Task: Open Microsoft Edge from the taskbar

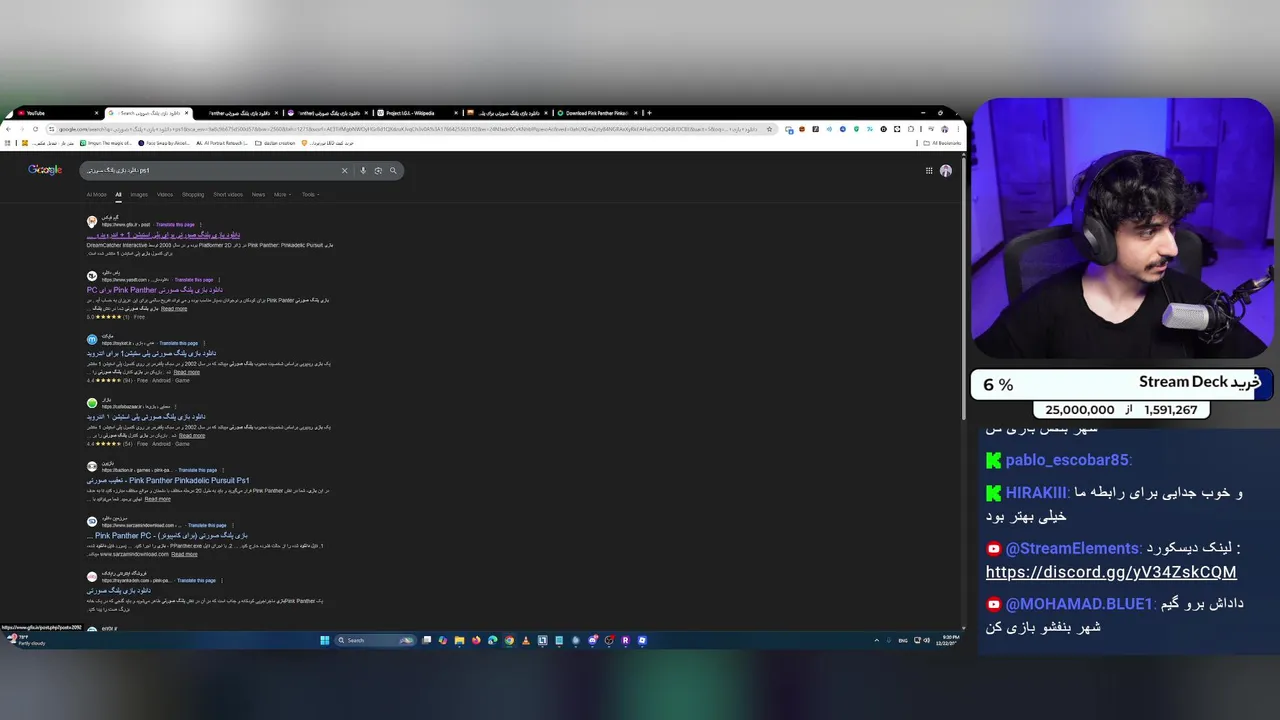Action: click(492, 640)
